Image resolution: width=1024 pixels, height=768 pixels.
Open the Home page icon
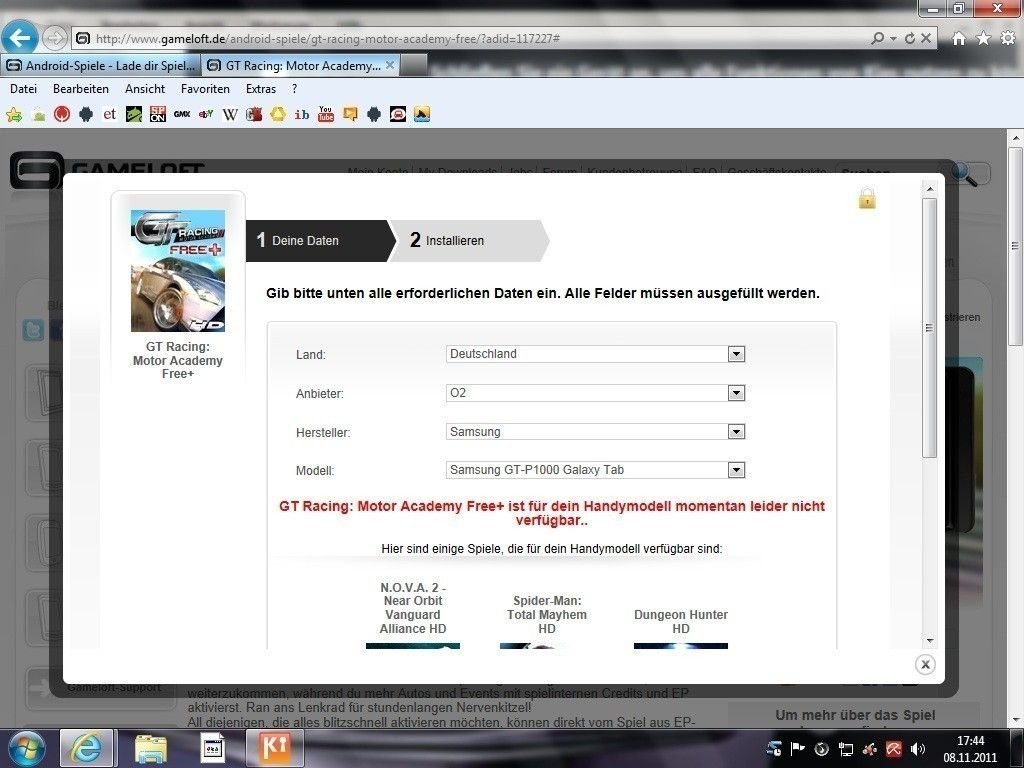(x=959, y=39)
